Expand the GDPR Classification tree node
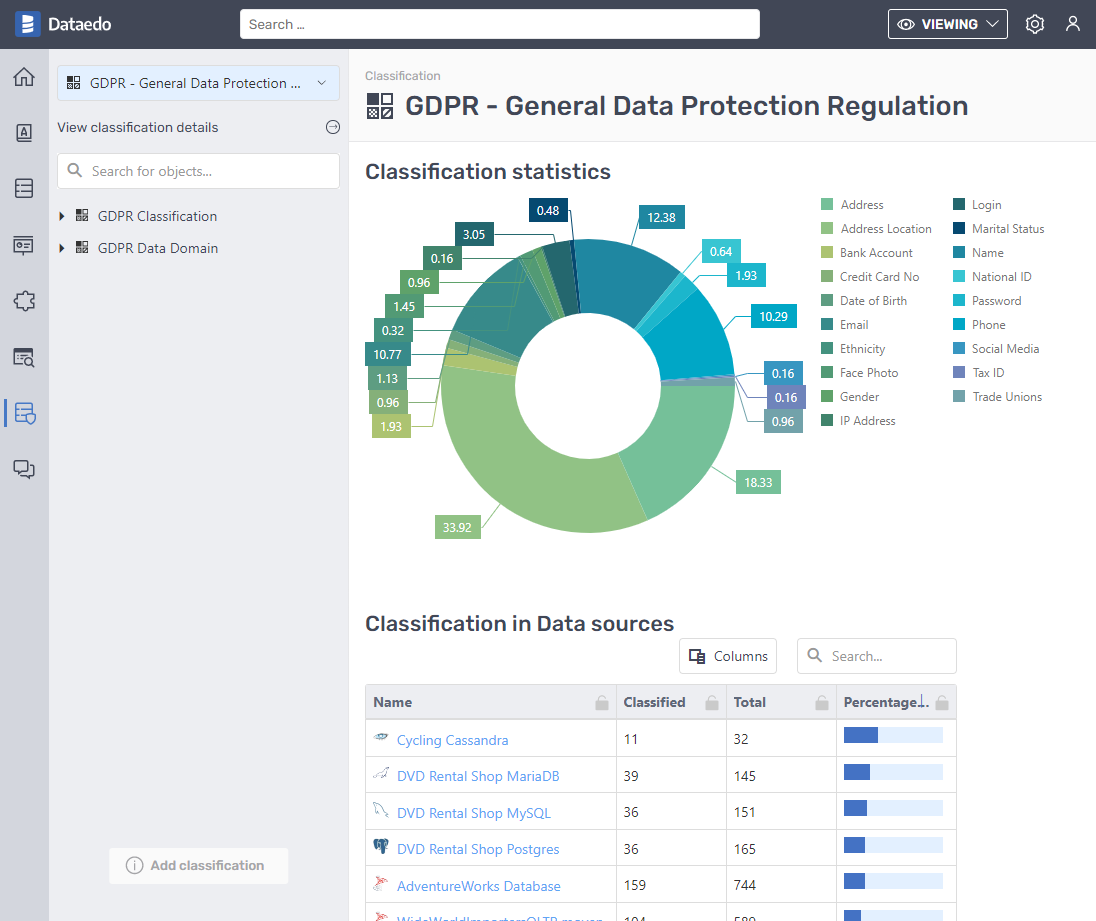This screenshot has height=921, width=1096. tap(62, 216)
